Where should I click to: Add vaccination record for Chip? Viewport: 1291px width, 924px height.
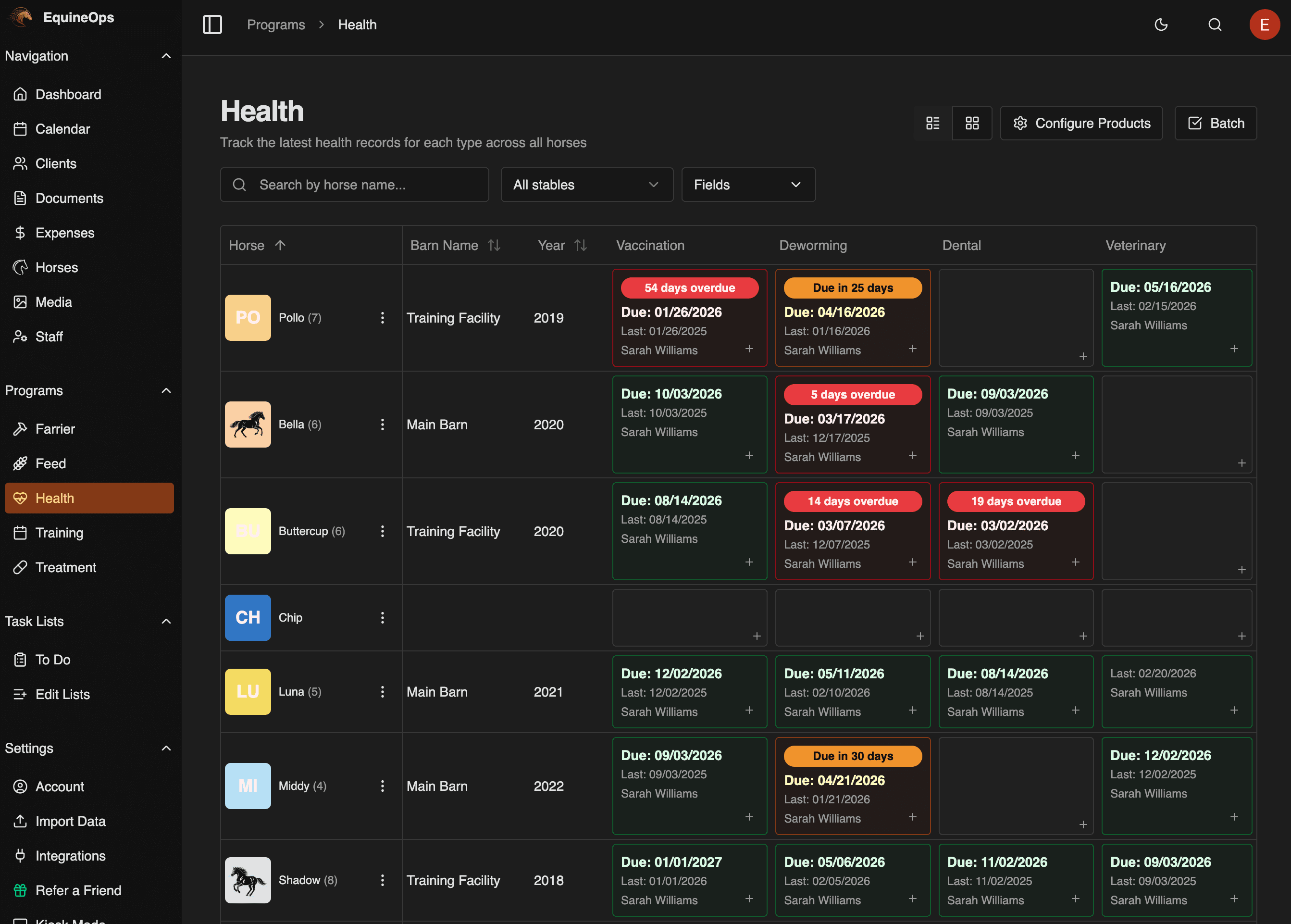pyautogui.click(x=757, y=636)
